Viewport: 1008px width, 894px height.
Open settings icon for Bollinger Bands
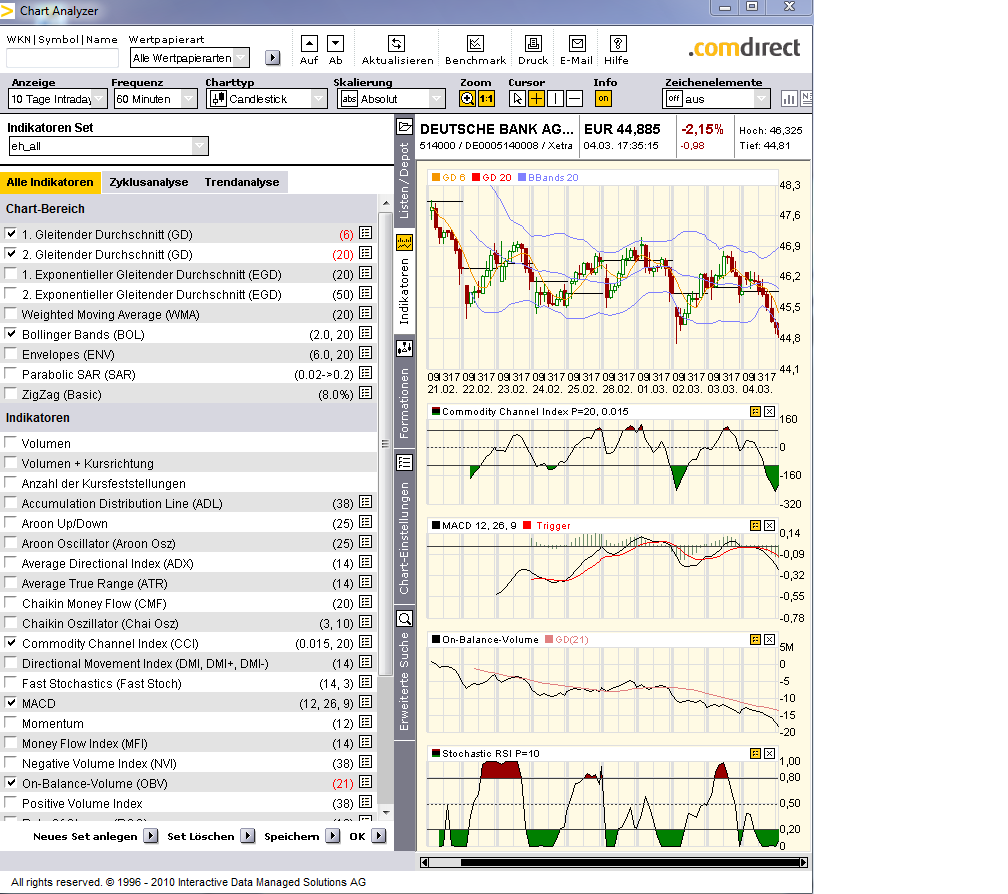point(366,333)
